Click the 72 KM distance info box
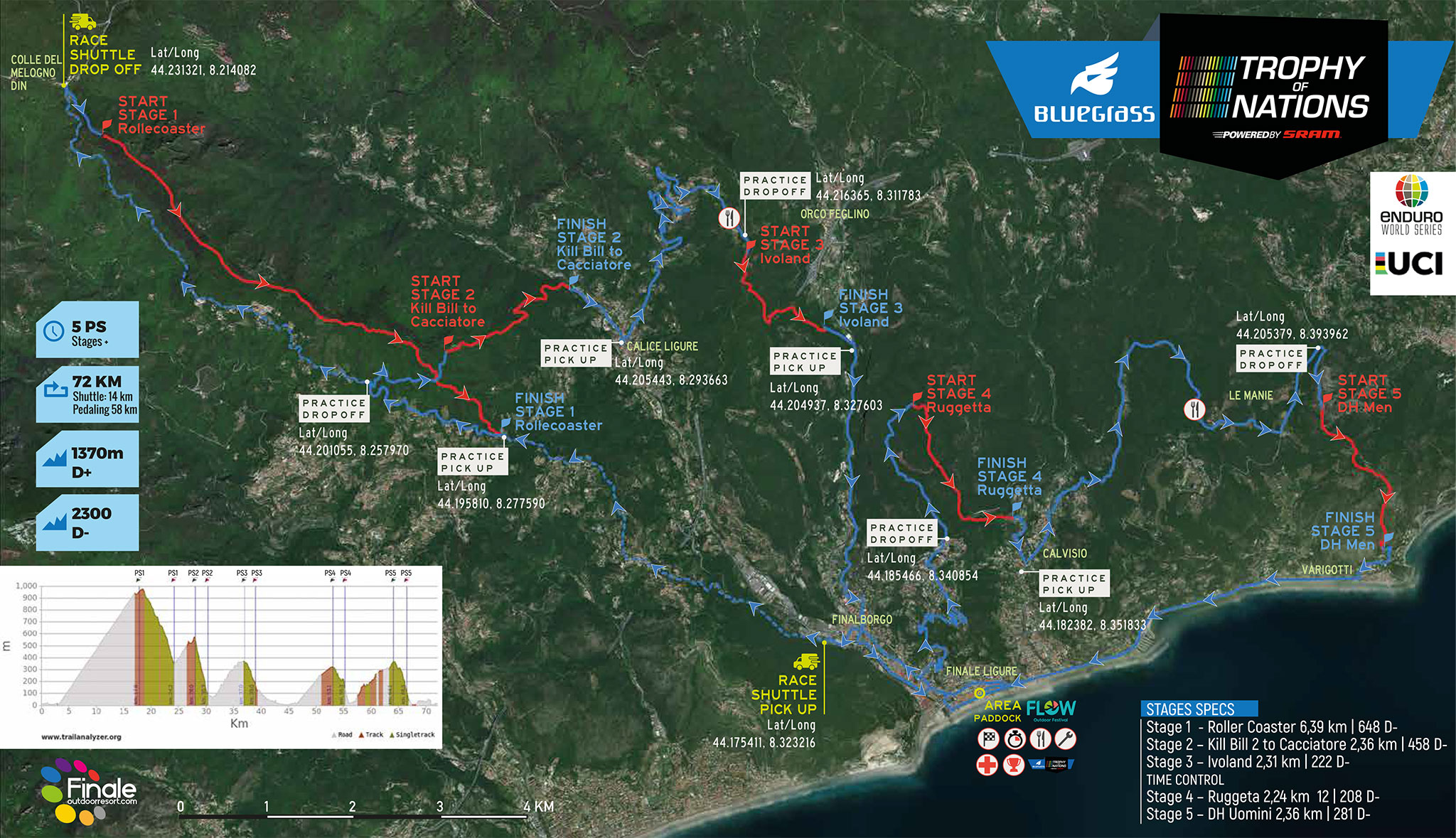 87,394
